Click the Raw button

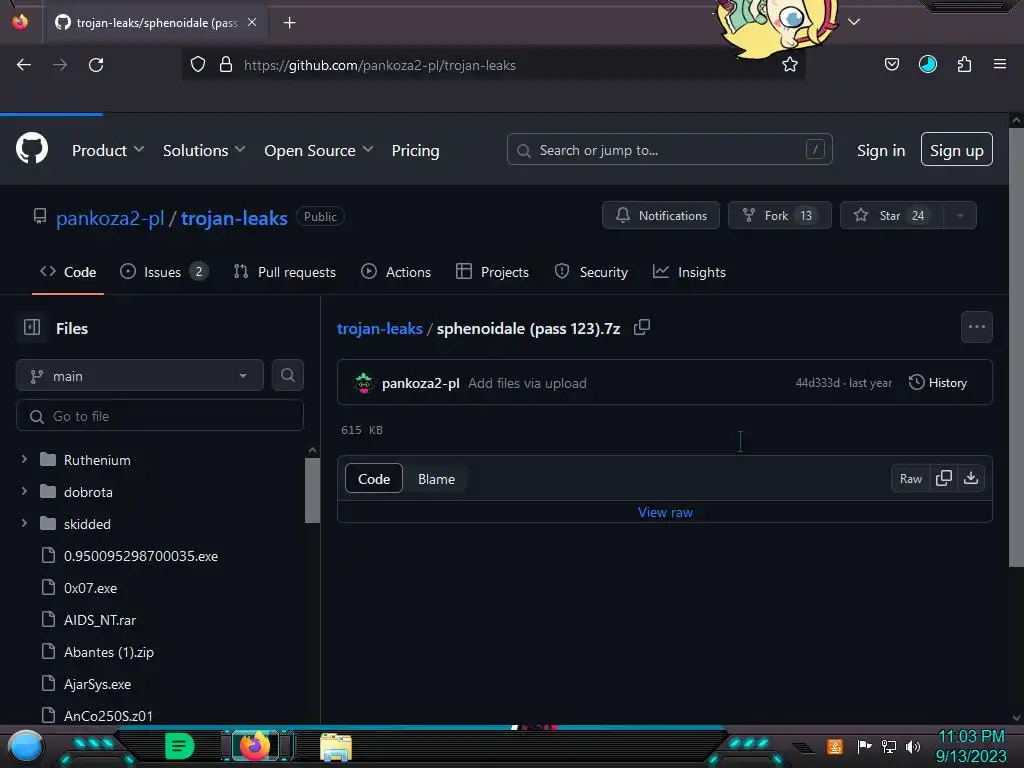tap(910, 479)
